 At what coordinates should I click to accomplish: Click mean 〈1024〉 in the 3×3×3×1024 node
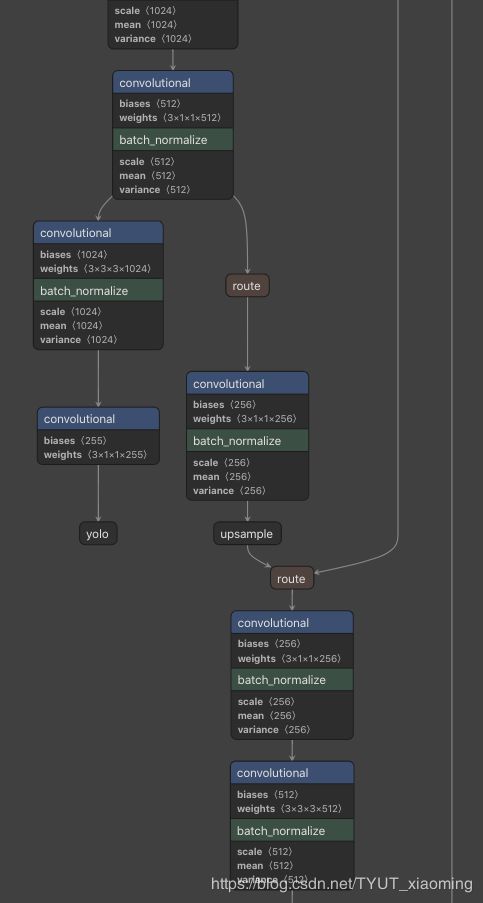(72, 326)
